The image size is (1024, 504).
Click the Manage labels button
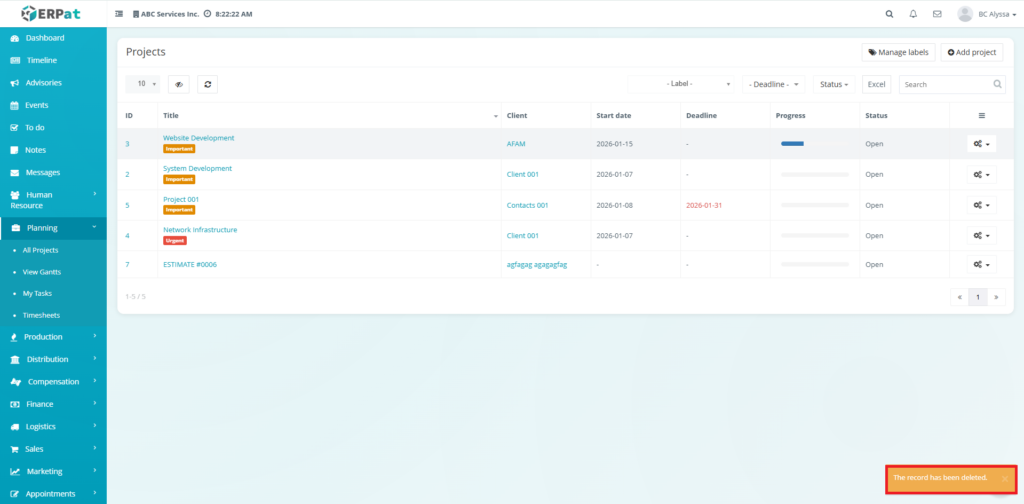coord(898,52)
